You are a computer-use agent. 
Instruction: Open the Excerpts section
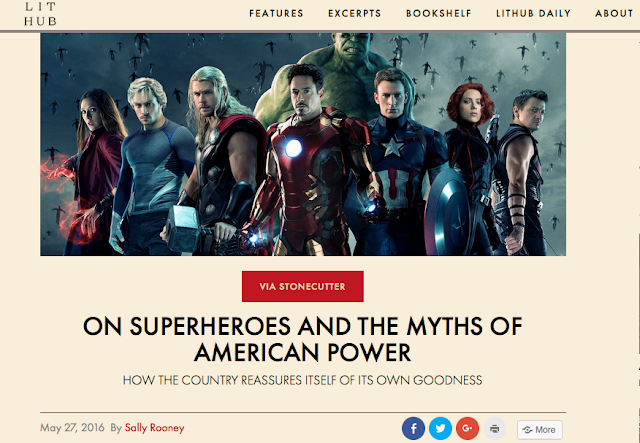pos(354,13)
